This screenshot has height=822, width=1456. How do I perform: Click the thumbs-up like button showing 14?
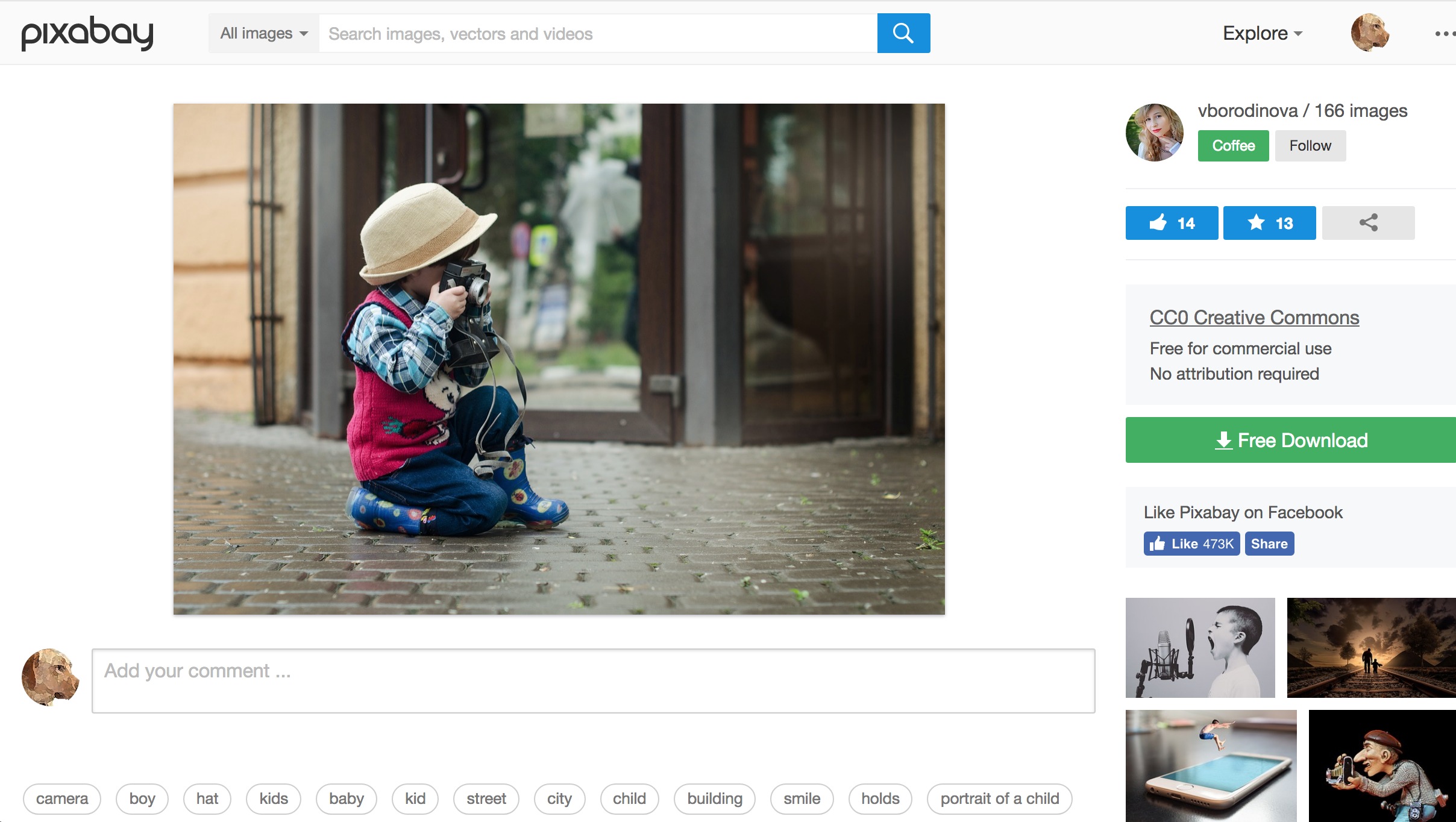click(1171, 223)
